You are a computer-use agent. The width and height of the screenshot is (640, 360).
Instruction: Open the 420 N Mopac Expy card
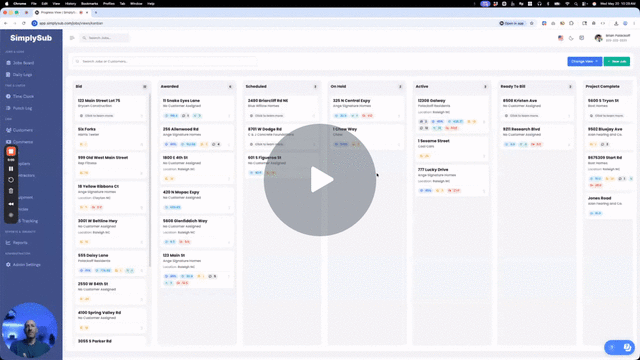coord(197,200)
